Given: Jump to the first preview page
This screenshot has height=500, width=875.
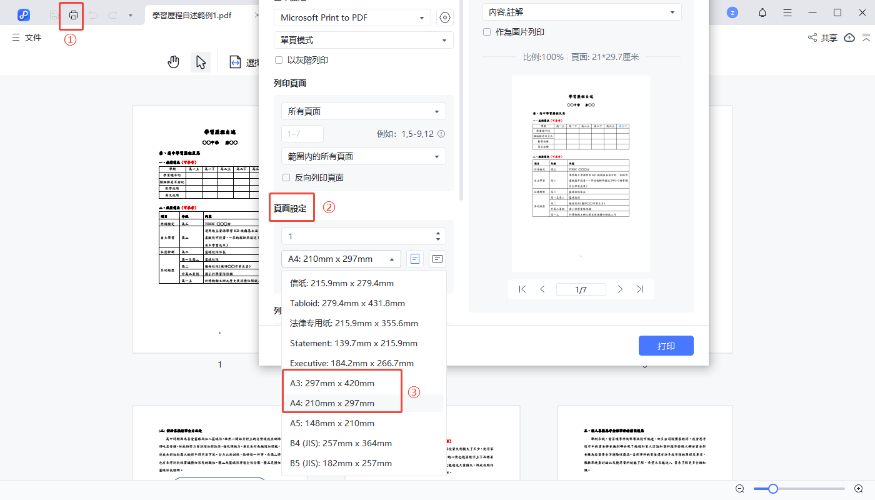Looking at the screenshot, I should coord(521,289).
